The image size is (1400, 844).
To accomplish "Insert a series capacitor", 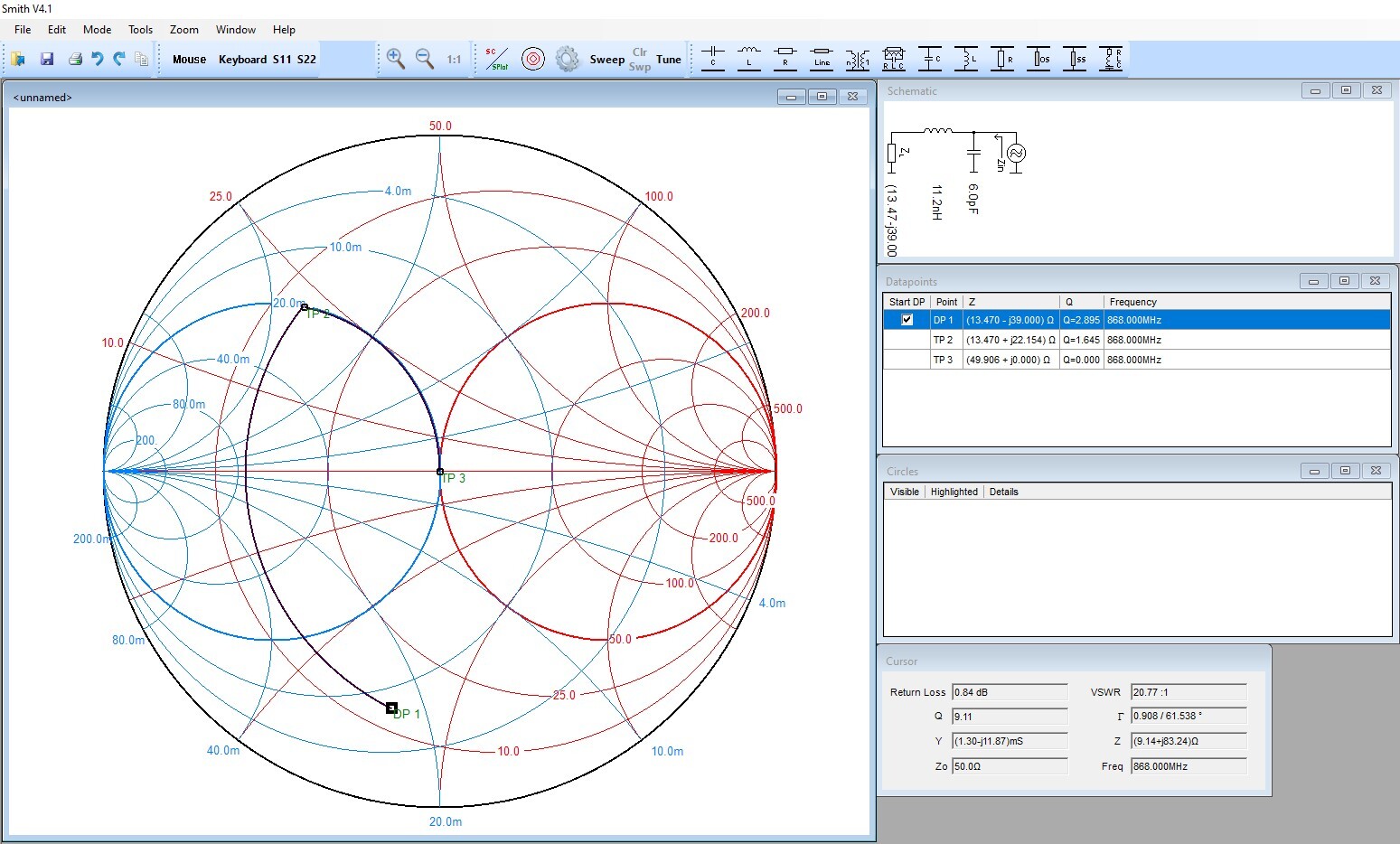I will (713, 59).
